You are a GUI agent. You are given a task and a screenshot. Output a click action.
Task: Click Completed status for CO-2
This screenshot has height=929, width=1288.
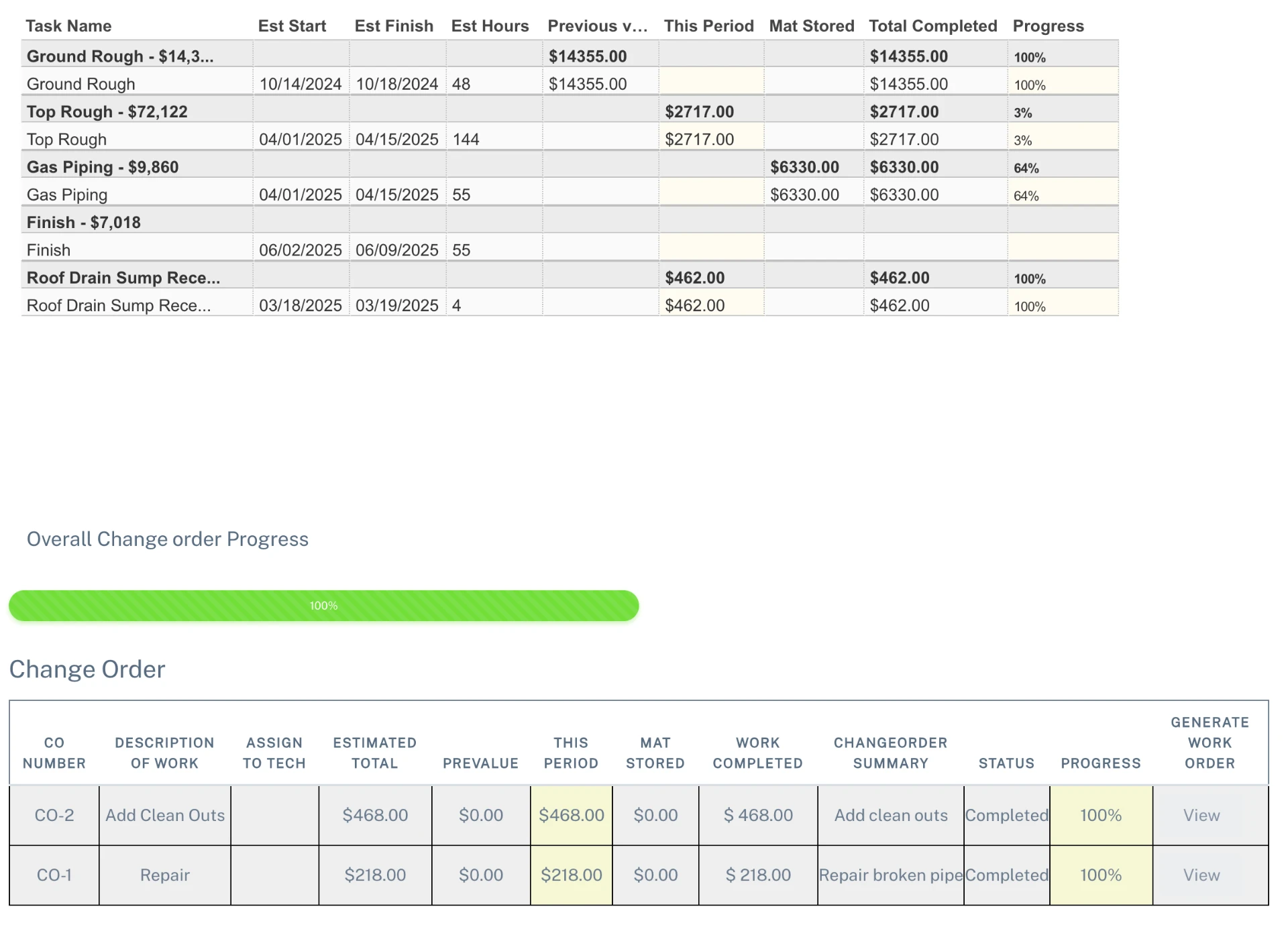pos(1006,815)
